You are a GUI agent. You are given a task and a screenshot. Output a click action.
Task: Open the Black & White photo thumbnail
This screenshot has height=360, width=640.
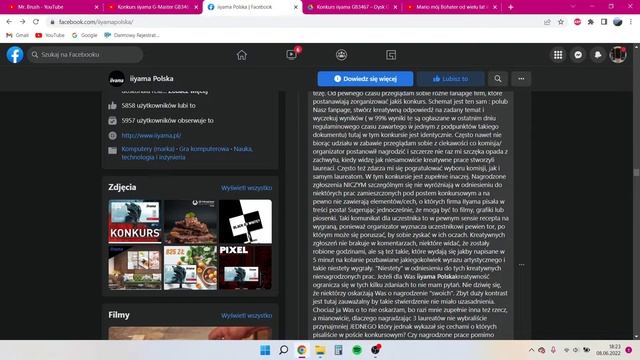(245, 221)
